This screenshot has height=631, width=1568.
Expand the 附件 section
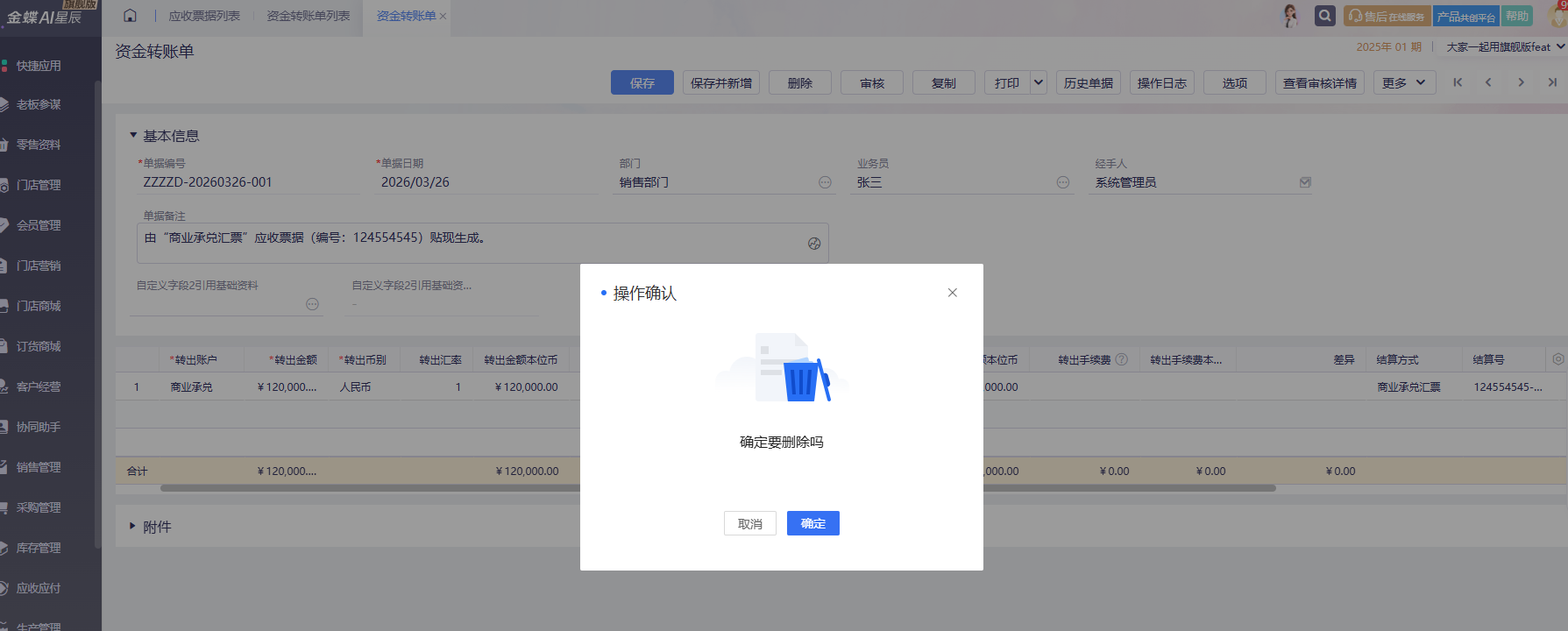[x=133, y=527]
